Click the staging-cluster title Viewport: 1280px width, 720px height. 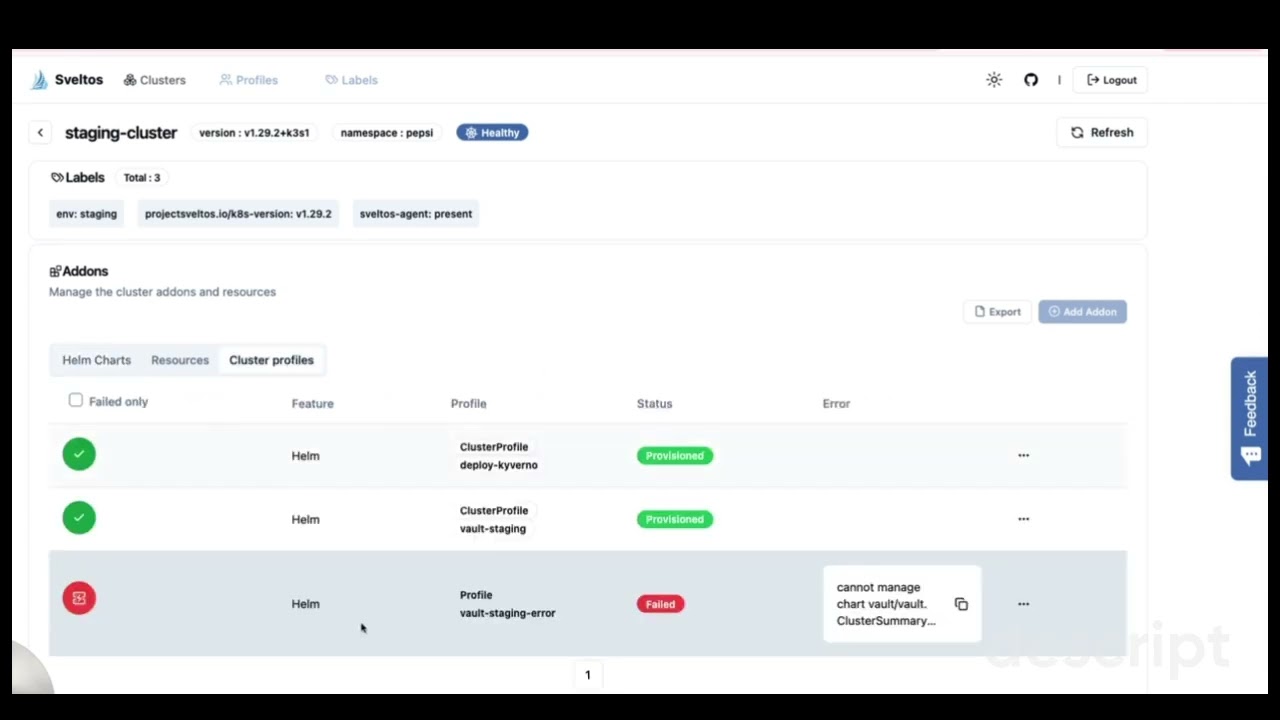[x=121, y=132]
